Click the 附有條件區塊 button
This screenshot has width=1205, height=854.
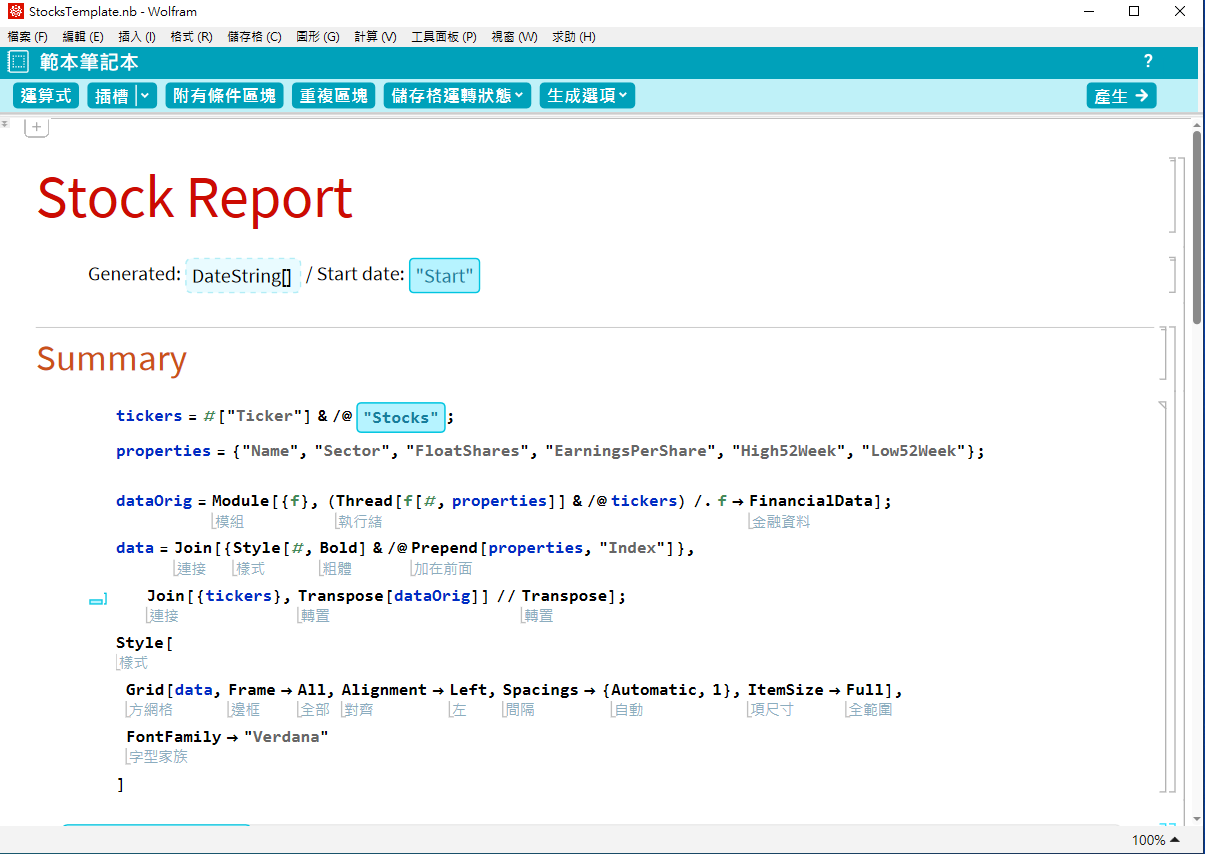tap(225, 96)
